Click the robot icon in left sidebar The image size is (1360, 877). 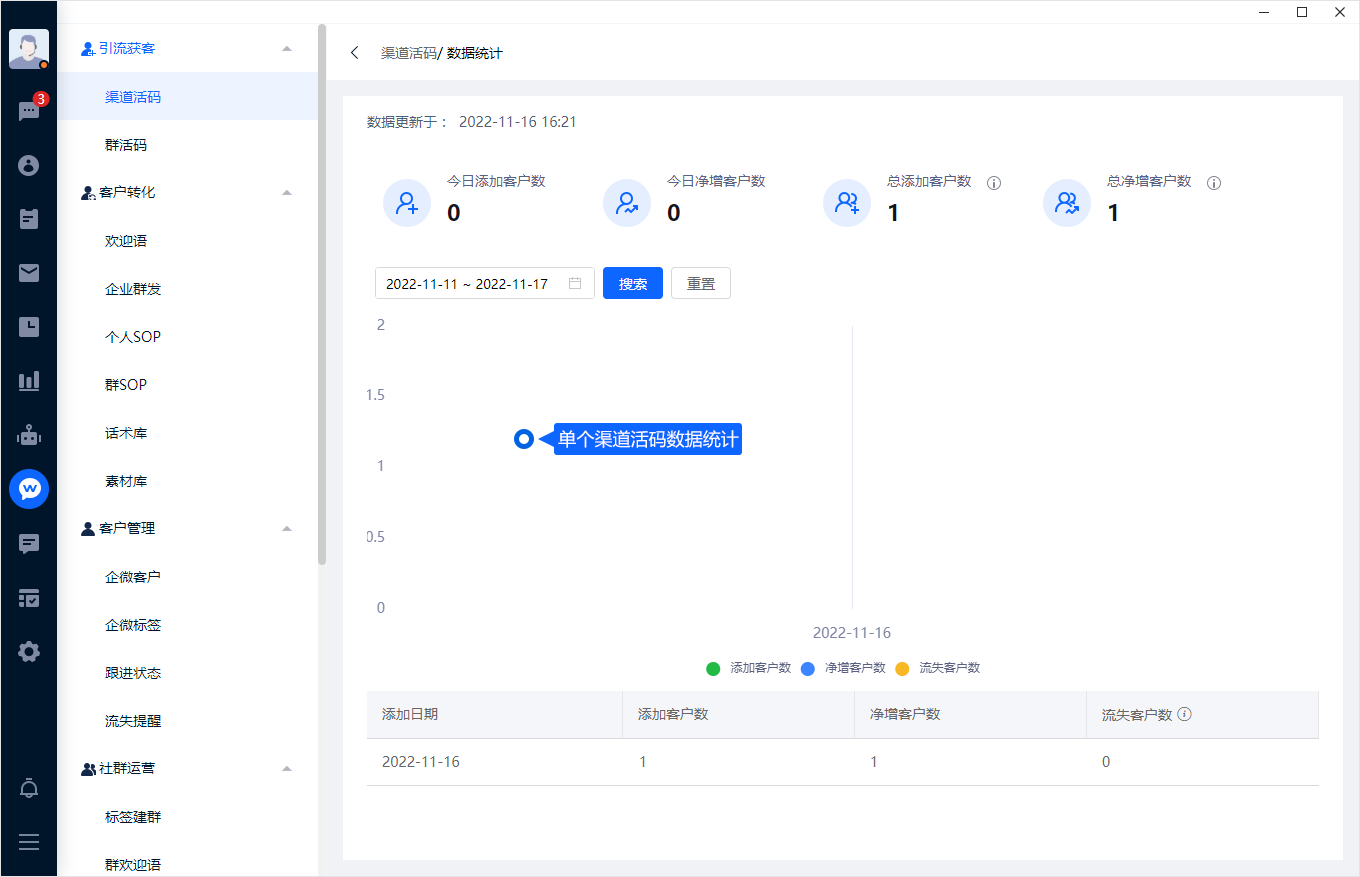(29, 435)
